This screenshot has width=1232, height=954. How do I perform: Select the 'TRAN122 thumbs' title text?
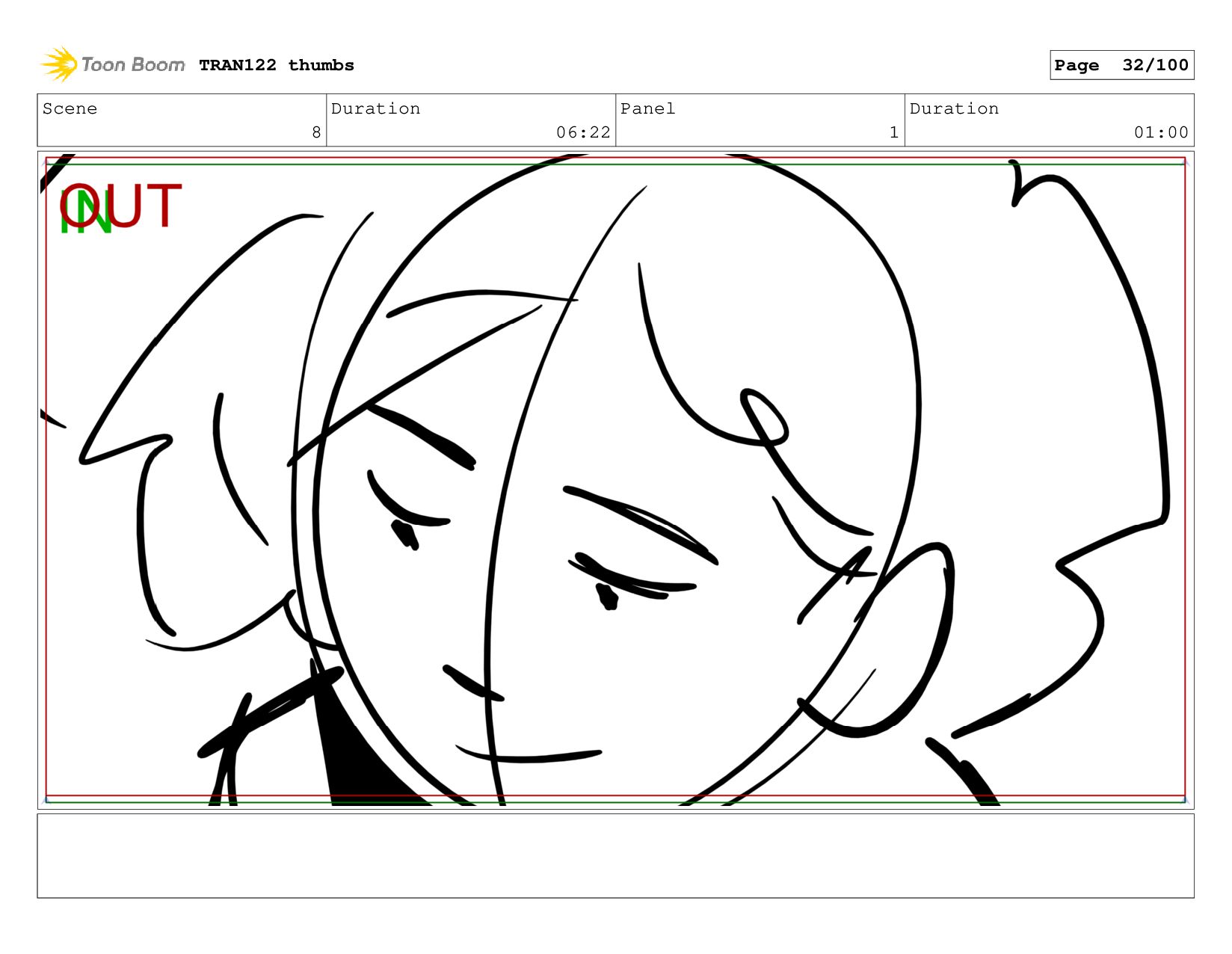(277, 65)
